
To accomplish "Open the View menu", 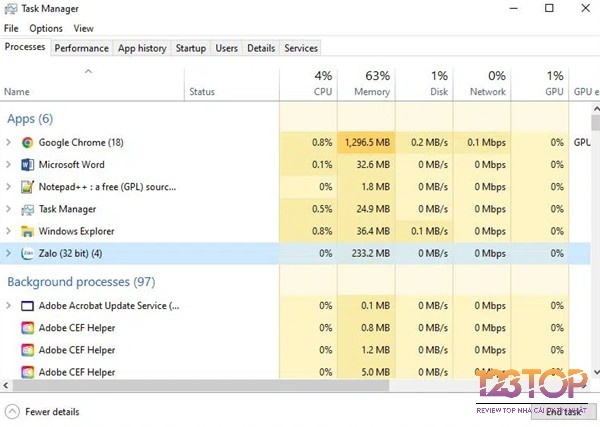I will (x=83, y=28).
